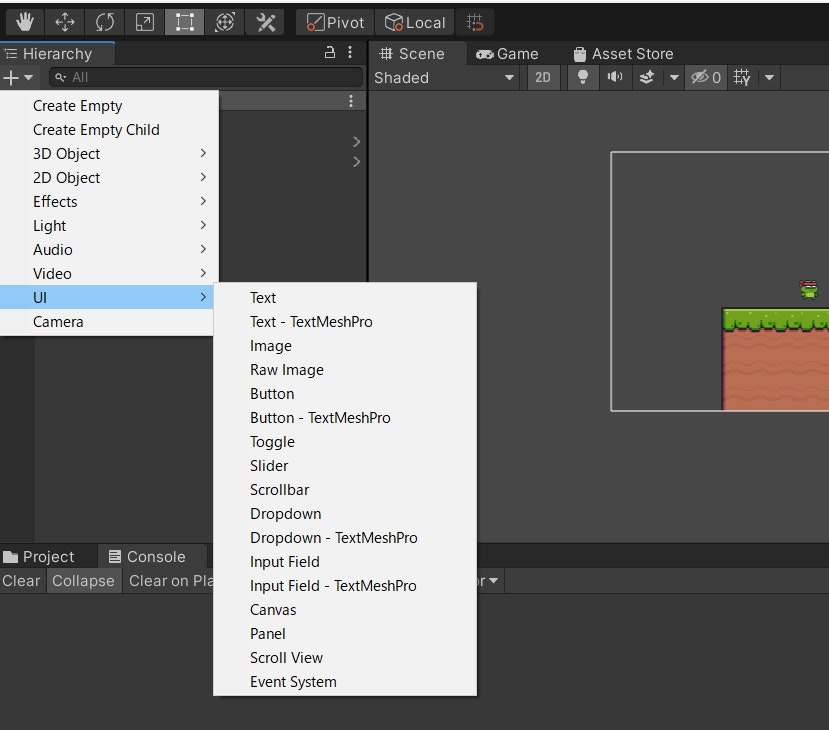Create a UI Panel
This screenshot has height=730, width=829.
345,634
